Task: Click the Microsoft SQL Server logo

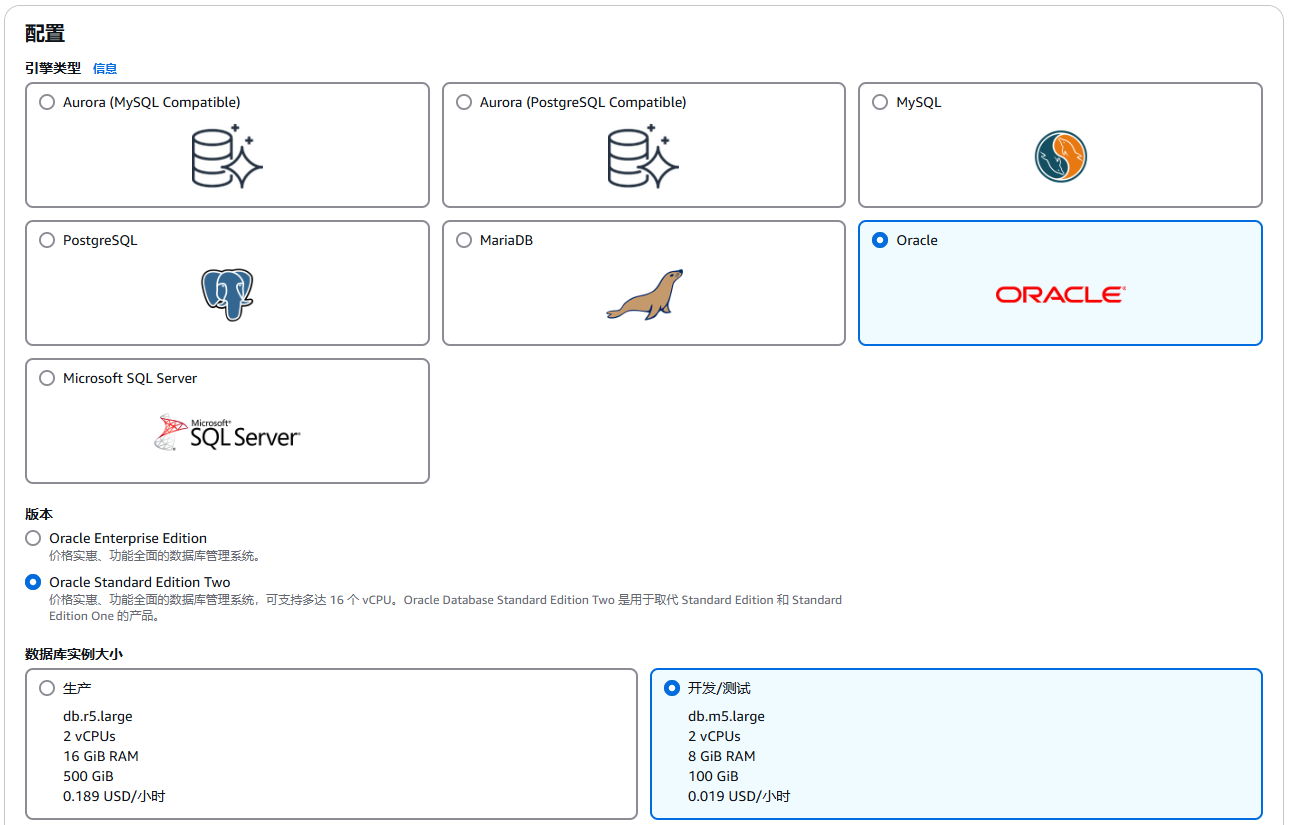Action: 227,433
